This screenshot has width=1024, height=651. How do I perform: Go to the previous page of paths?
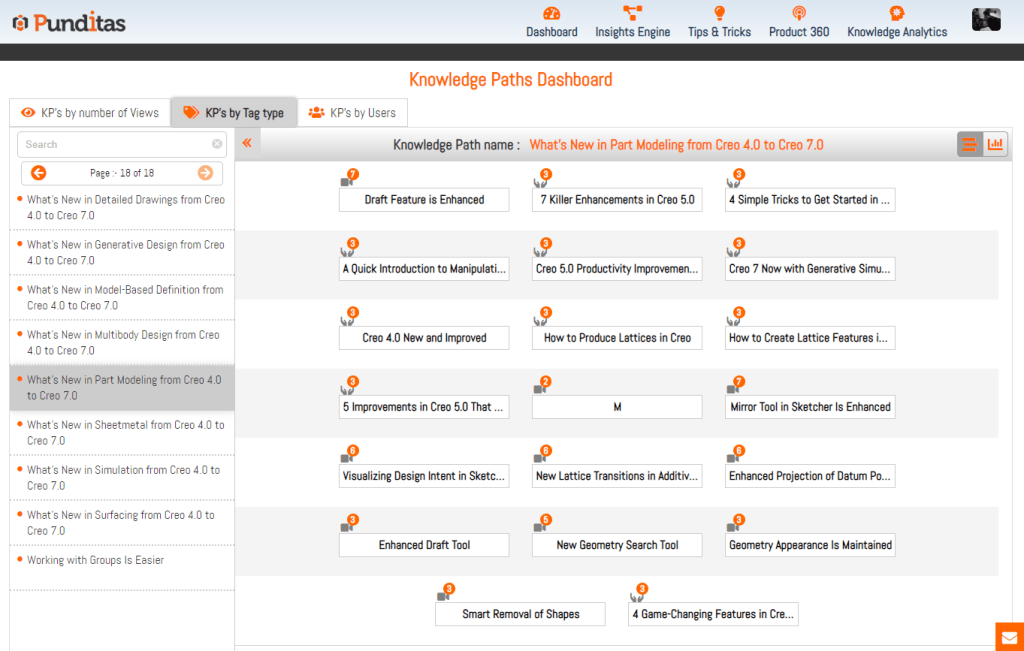tap(39, 173)
